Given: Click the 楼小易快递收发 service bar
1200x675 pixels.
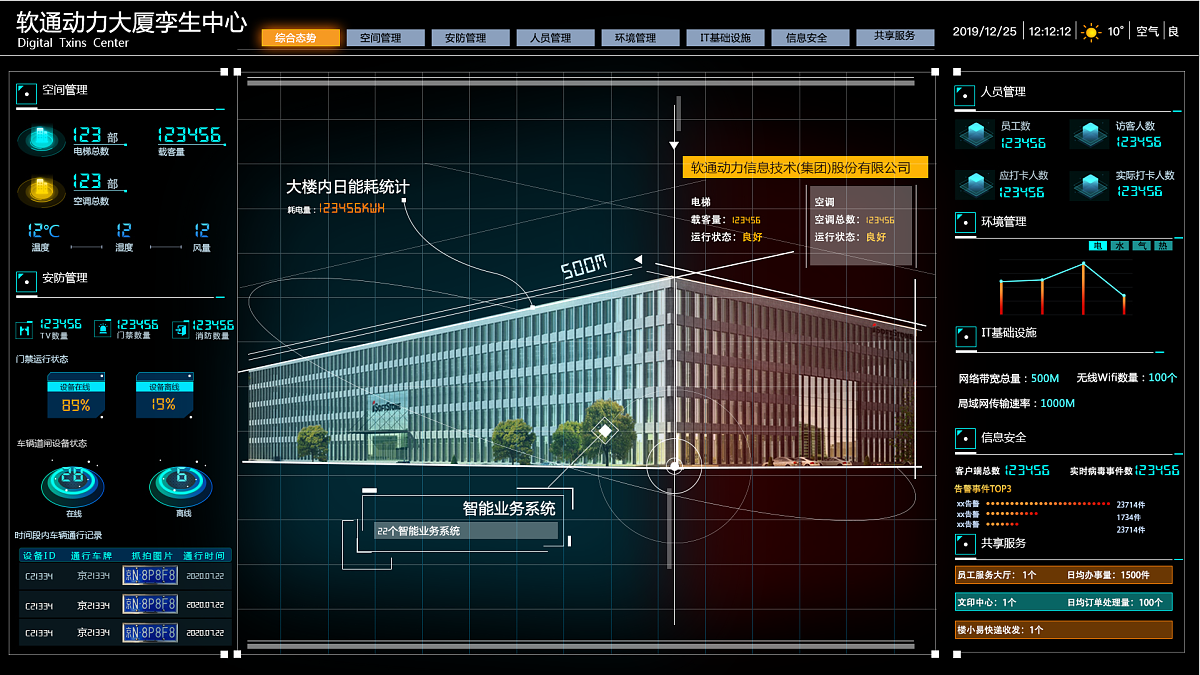Looking at the screenshot, I should tap(1063, 629).
